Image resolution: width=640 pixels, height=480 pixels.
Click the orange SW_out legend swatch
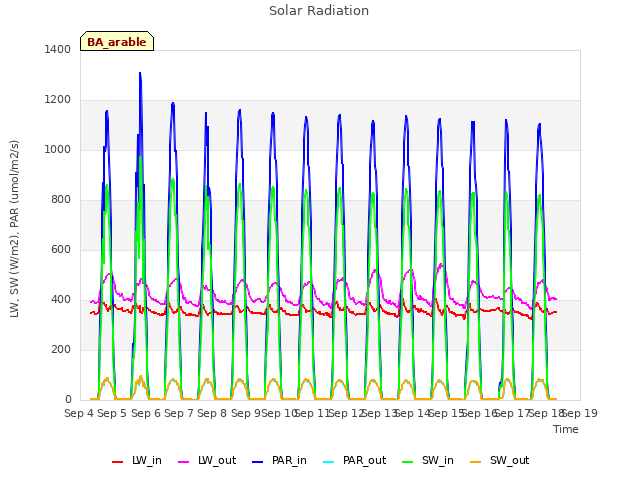(x=476, y=462)
